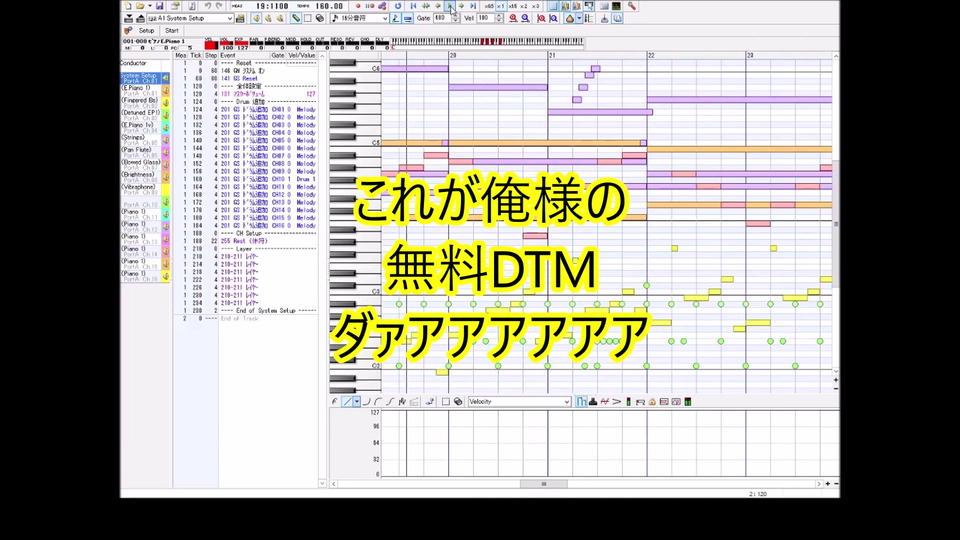
Task: Set playback speed to x3
Action: (535, 6)
